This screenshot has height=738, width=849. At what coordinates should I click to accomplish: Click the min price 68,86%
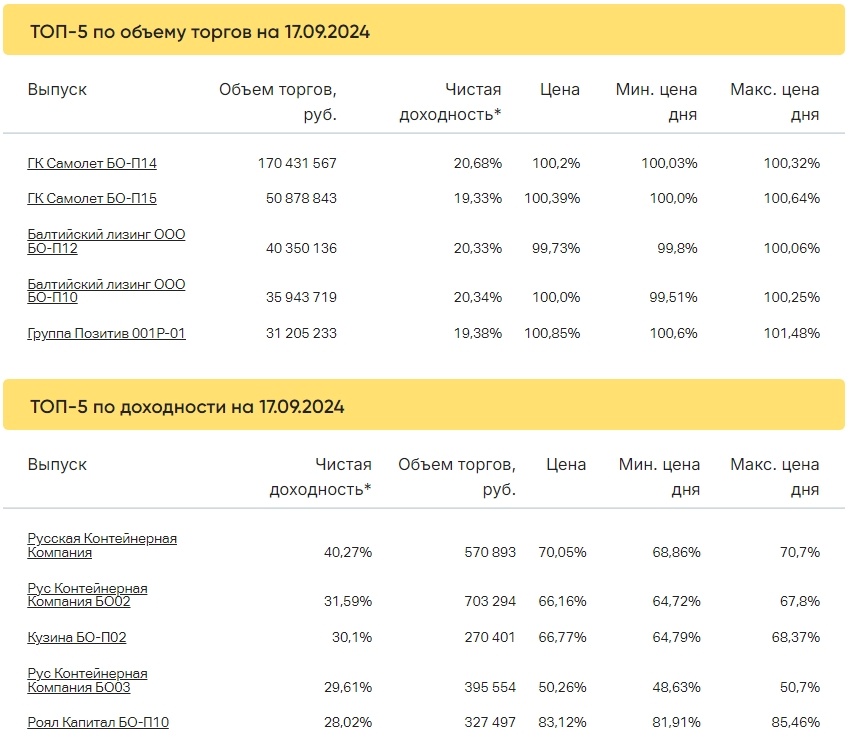coord(676,552)
